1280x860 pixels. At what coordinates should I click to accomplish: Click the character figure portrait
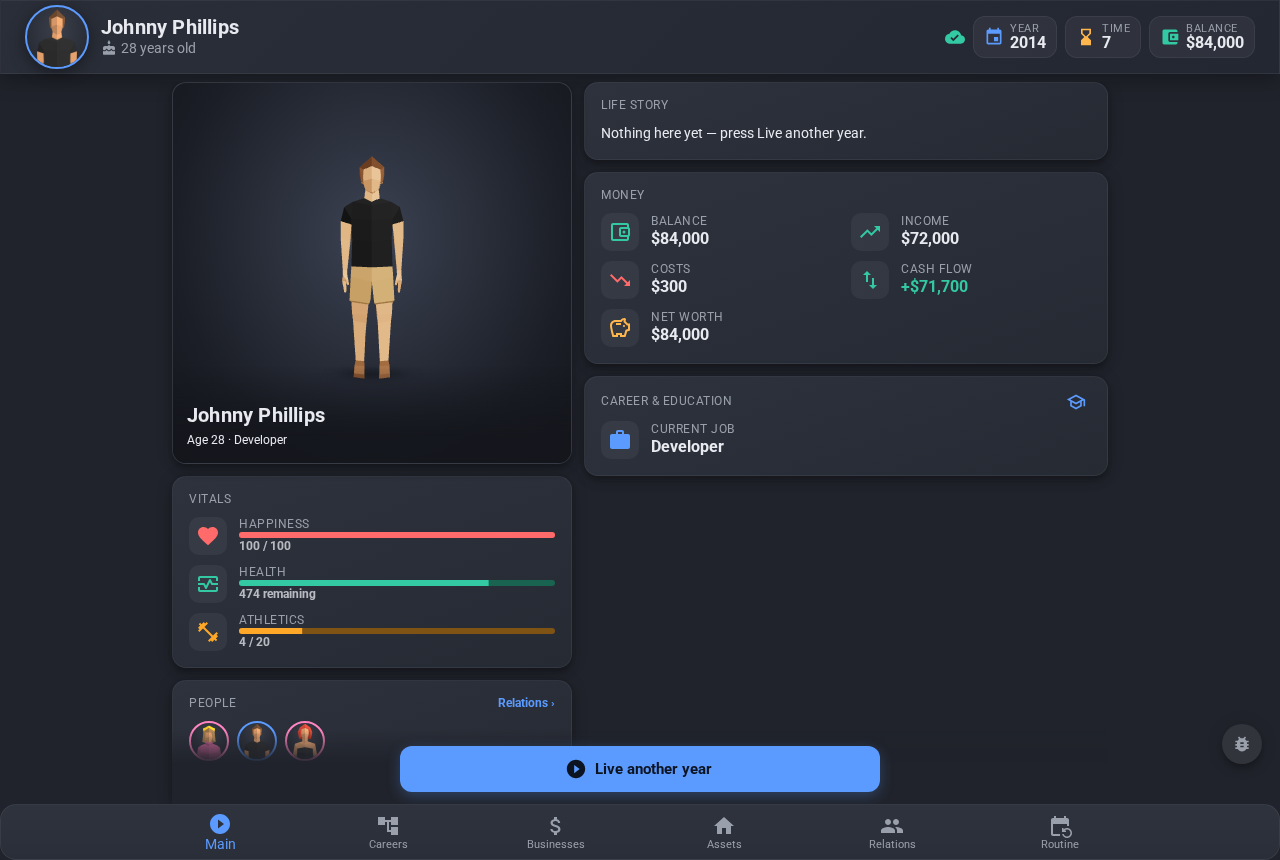(x=372, y=268)
